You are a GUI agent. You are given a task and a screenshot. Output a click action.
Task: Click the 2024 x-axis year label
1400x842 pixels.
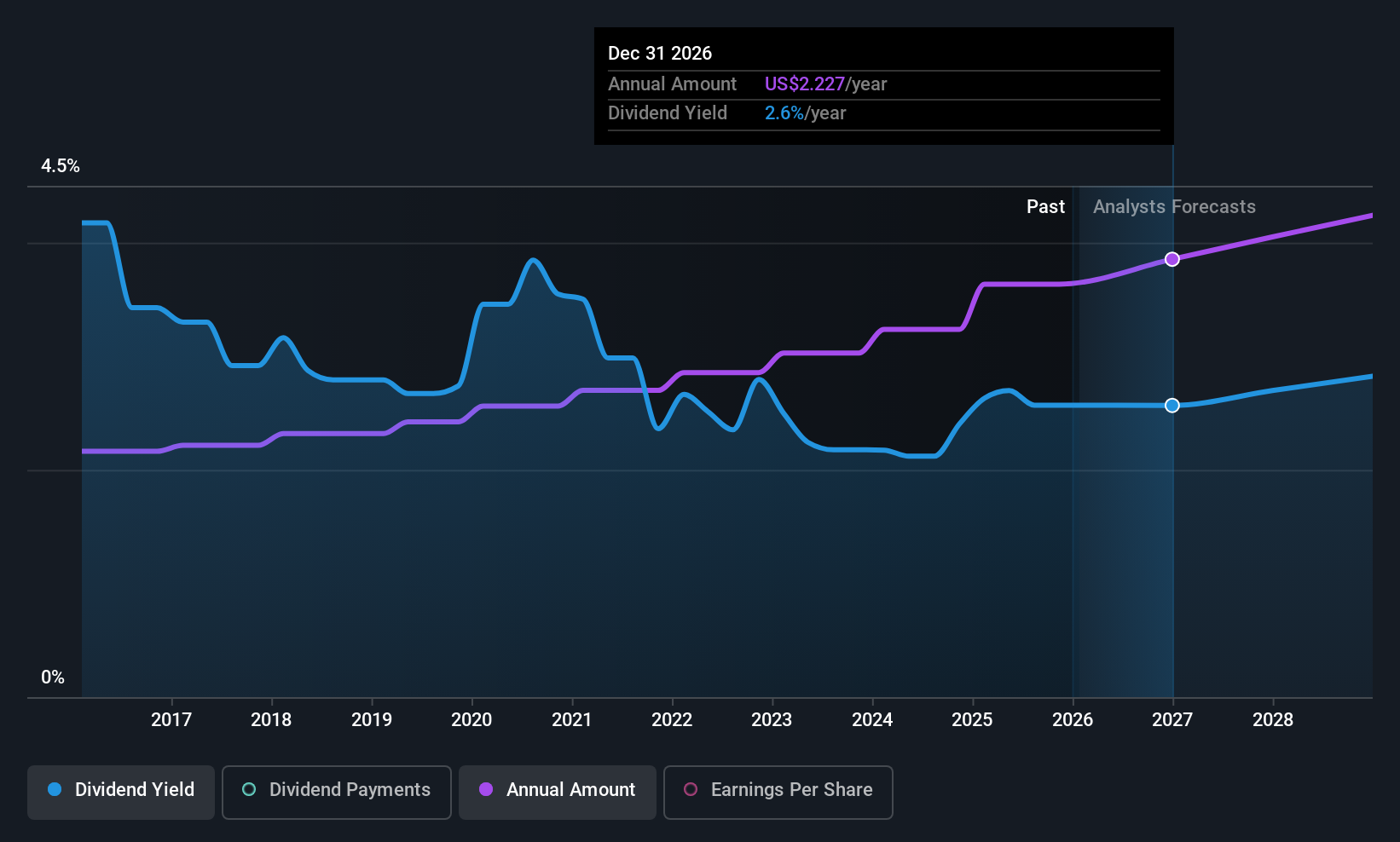click(x=872, y=719)
